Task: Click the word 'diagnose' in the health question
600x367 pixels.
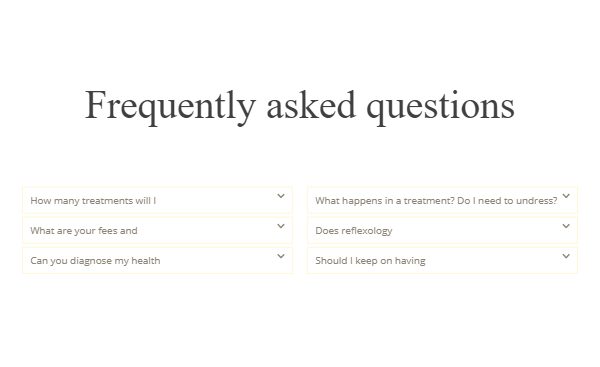Action: (91, 261)
